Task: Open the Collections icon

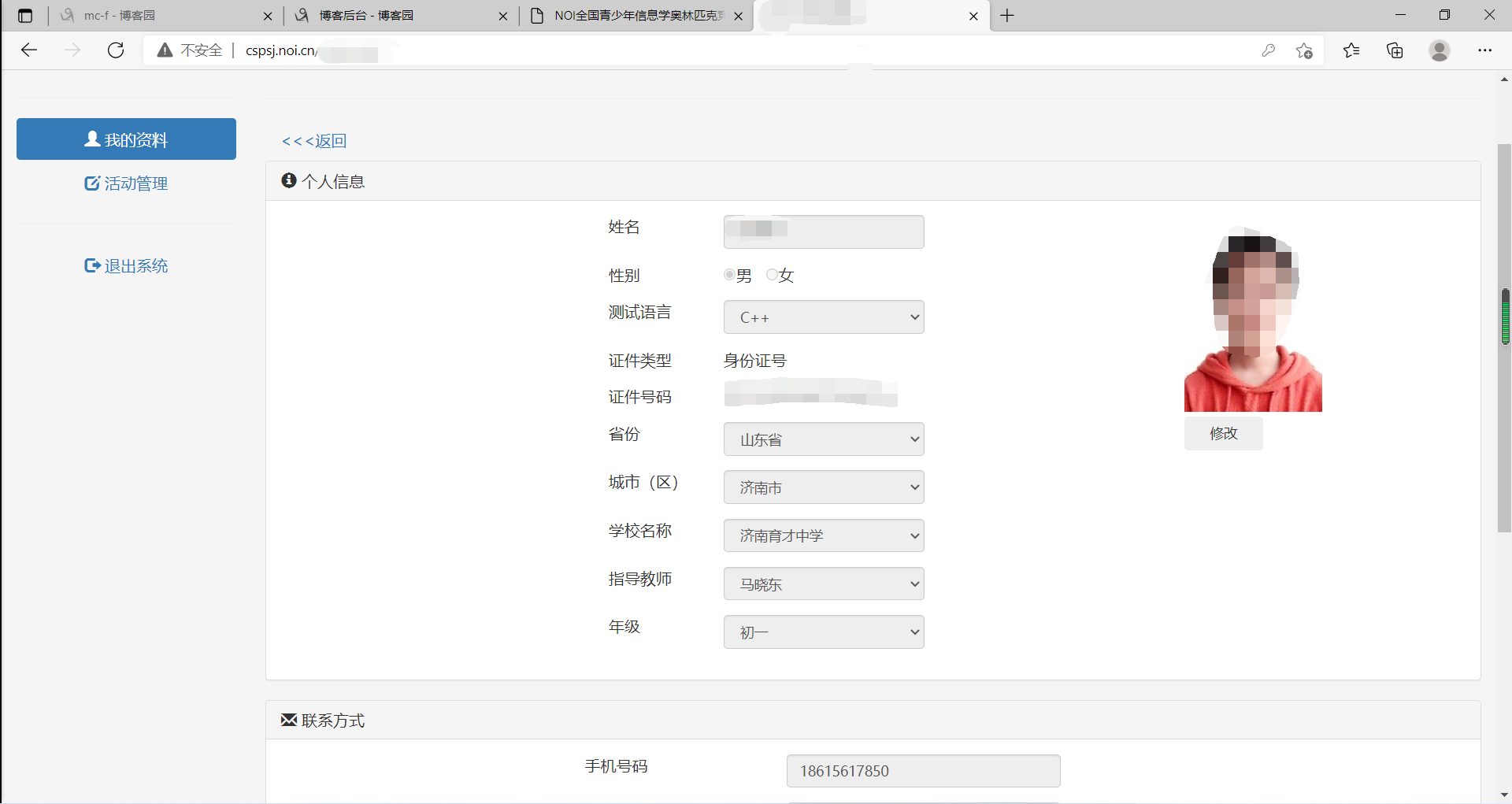Action: tap(1395, 50)
